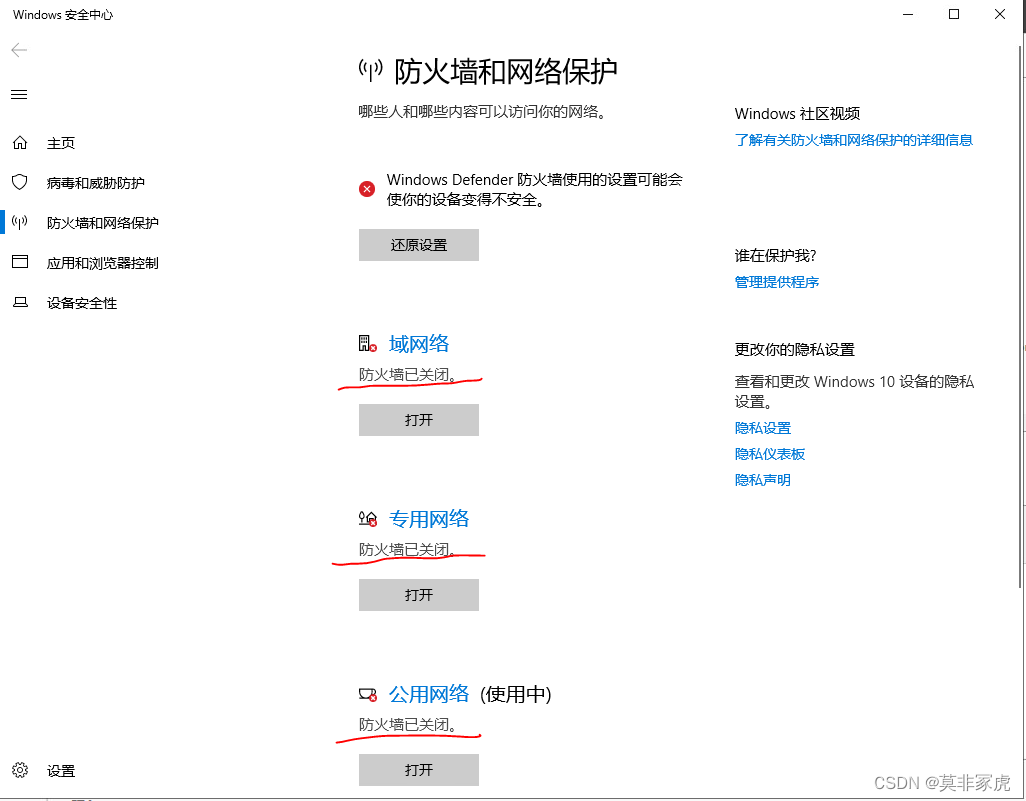This screenshot has height=801, width=1026.
Task: Click the 管理提供程序 link
Action: (777, 282)
